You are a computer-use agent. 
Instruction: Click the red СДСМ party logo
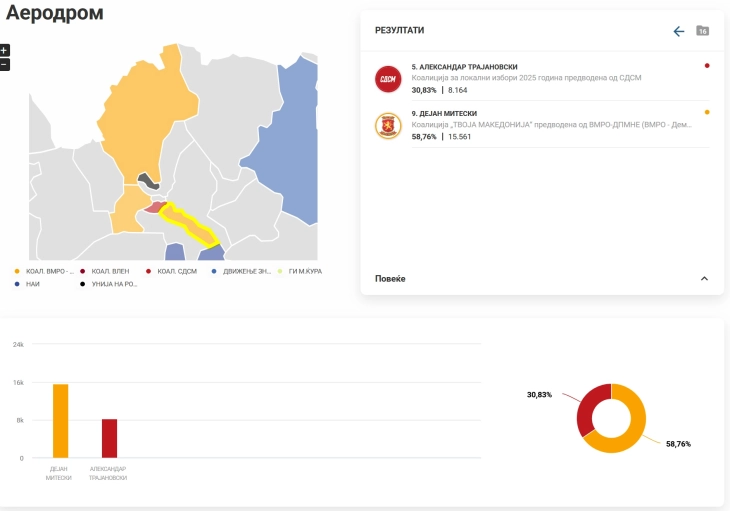pyautogui.click(x=387, y=79)
